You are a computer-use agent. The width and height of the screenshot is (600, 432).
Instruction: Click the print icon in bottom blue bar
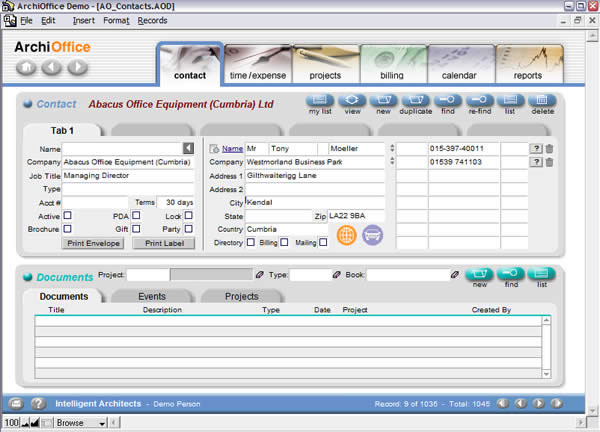16,403
